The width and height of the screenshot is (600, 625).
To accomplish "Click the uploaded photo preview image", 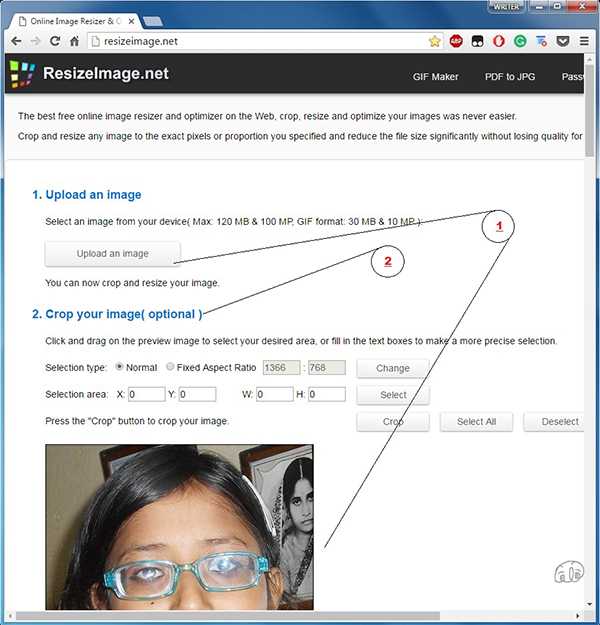I will click(179, 527).
